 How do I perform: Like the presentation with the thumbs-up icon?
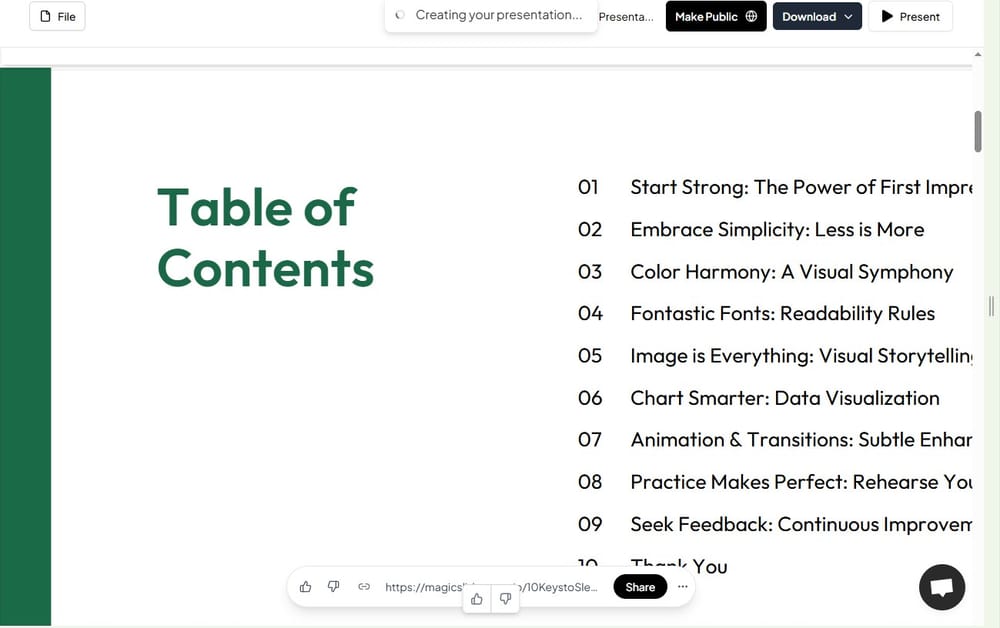(x=305, y=587)
